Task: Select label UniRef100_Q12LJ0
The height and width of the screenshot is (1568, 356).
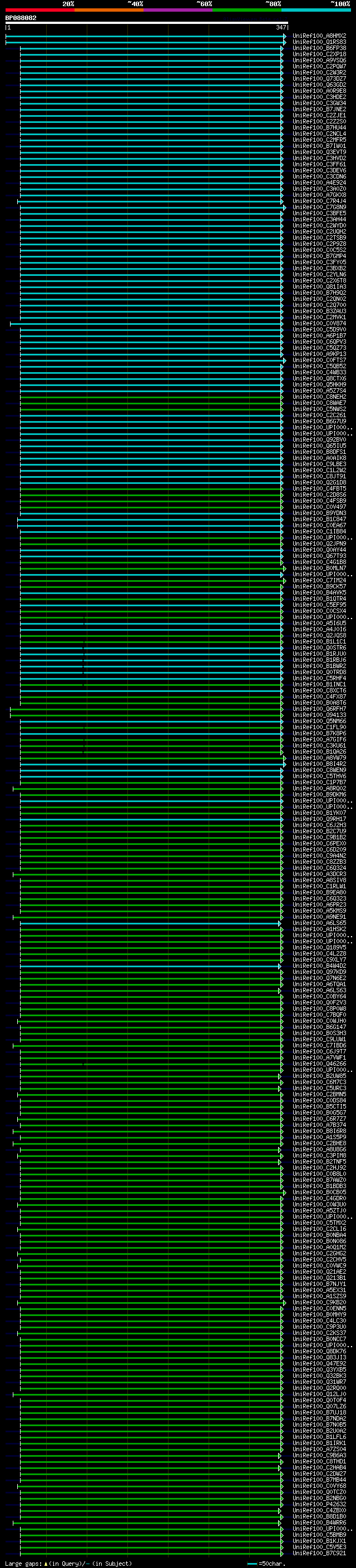Action: (x=319, y=1393)
